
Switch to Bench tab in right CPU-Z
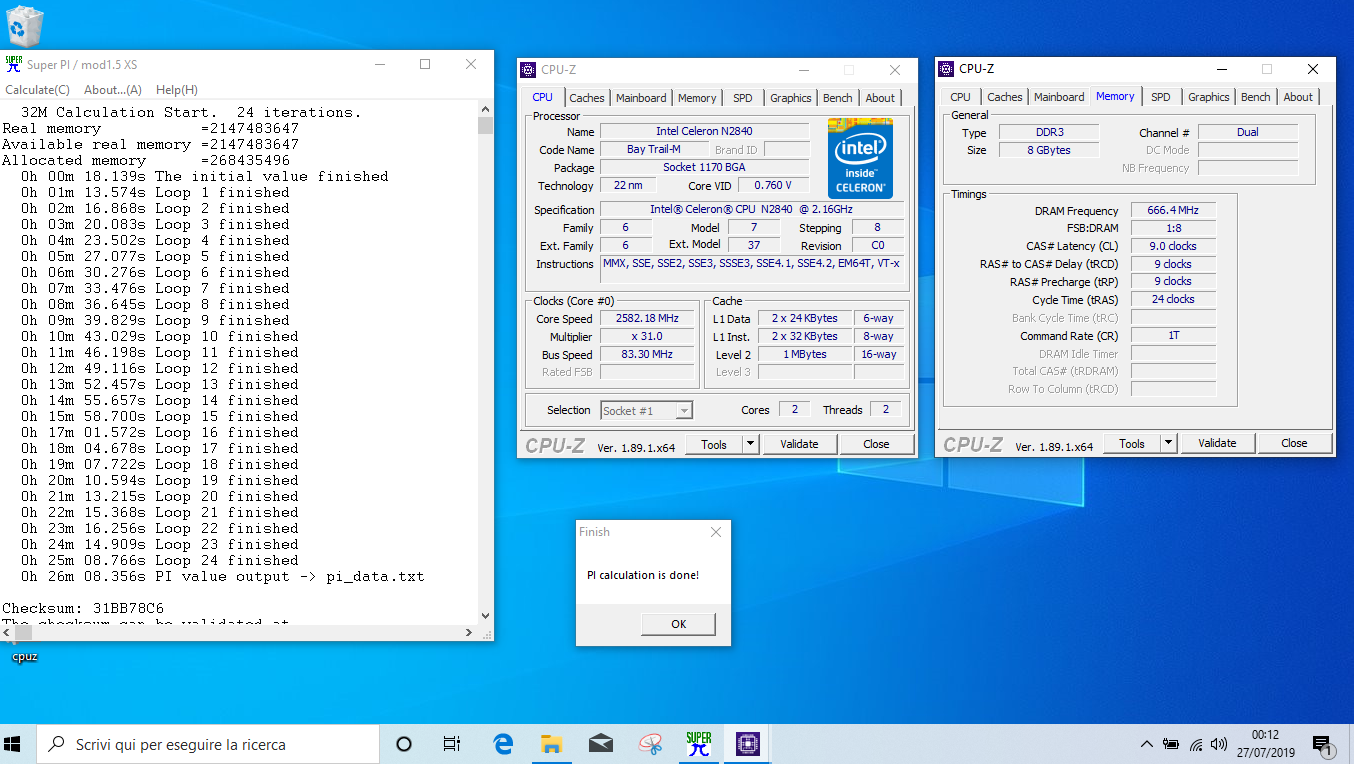1256,97
